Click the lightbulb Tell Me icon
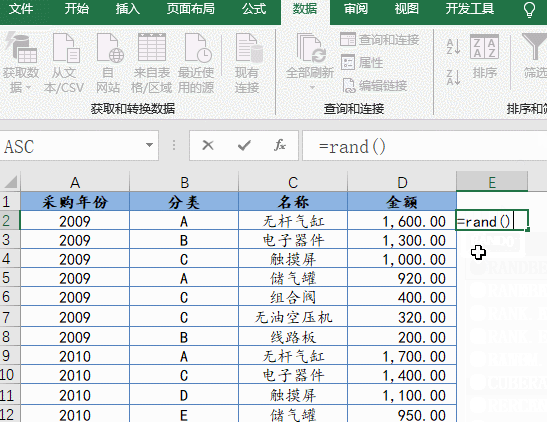 point(529,10)
